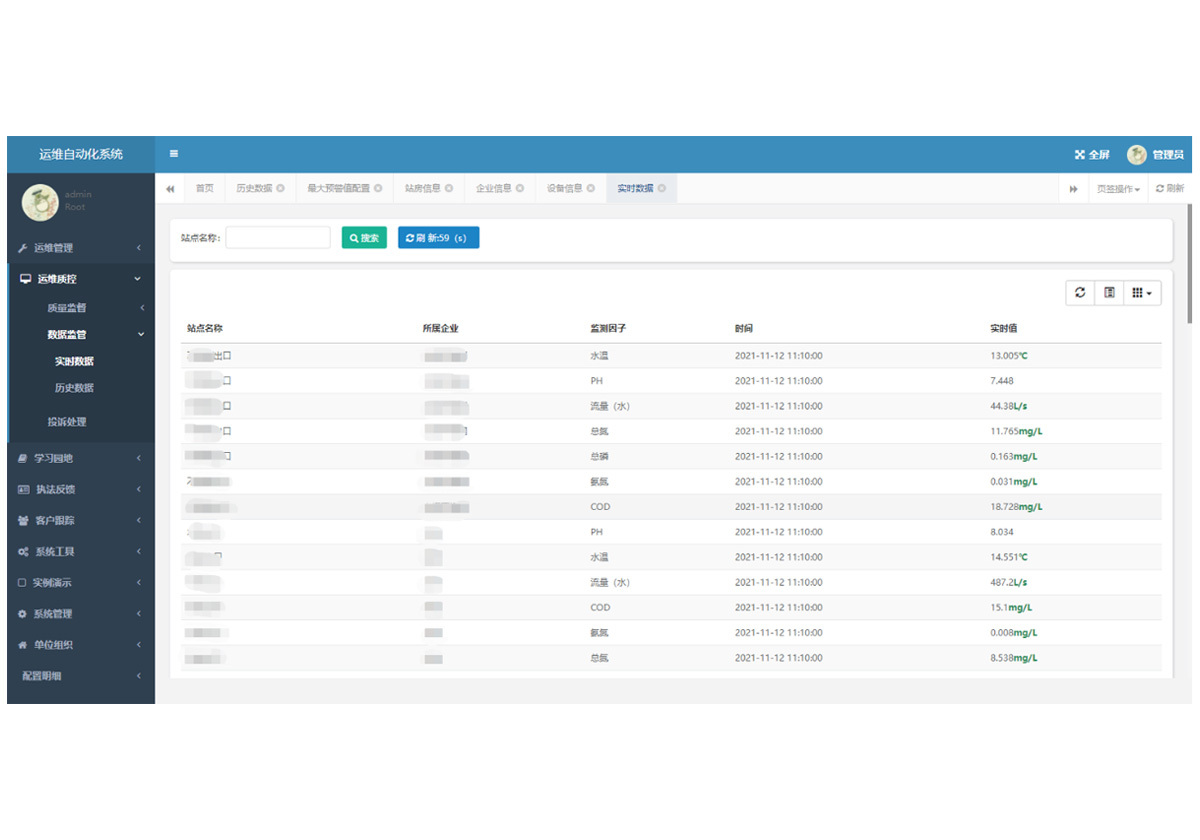Collapse the 数据监管 submenu
The width and height of the screenshot is (1200, 840).
click(x=80, y=335)
